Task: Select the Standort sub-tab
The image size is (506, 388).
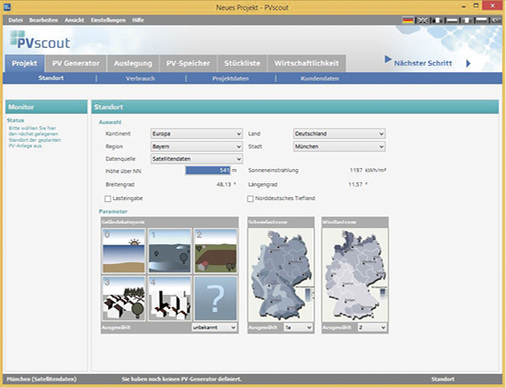Action: tap(51, 78)
